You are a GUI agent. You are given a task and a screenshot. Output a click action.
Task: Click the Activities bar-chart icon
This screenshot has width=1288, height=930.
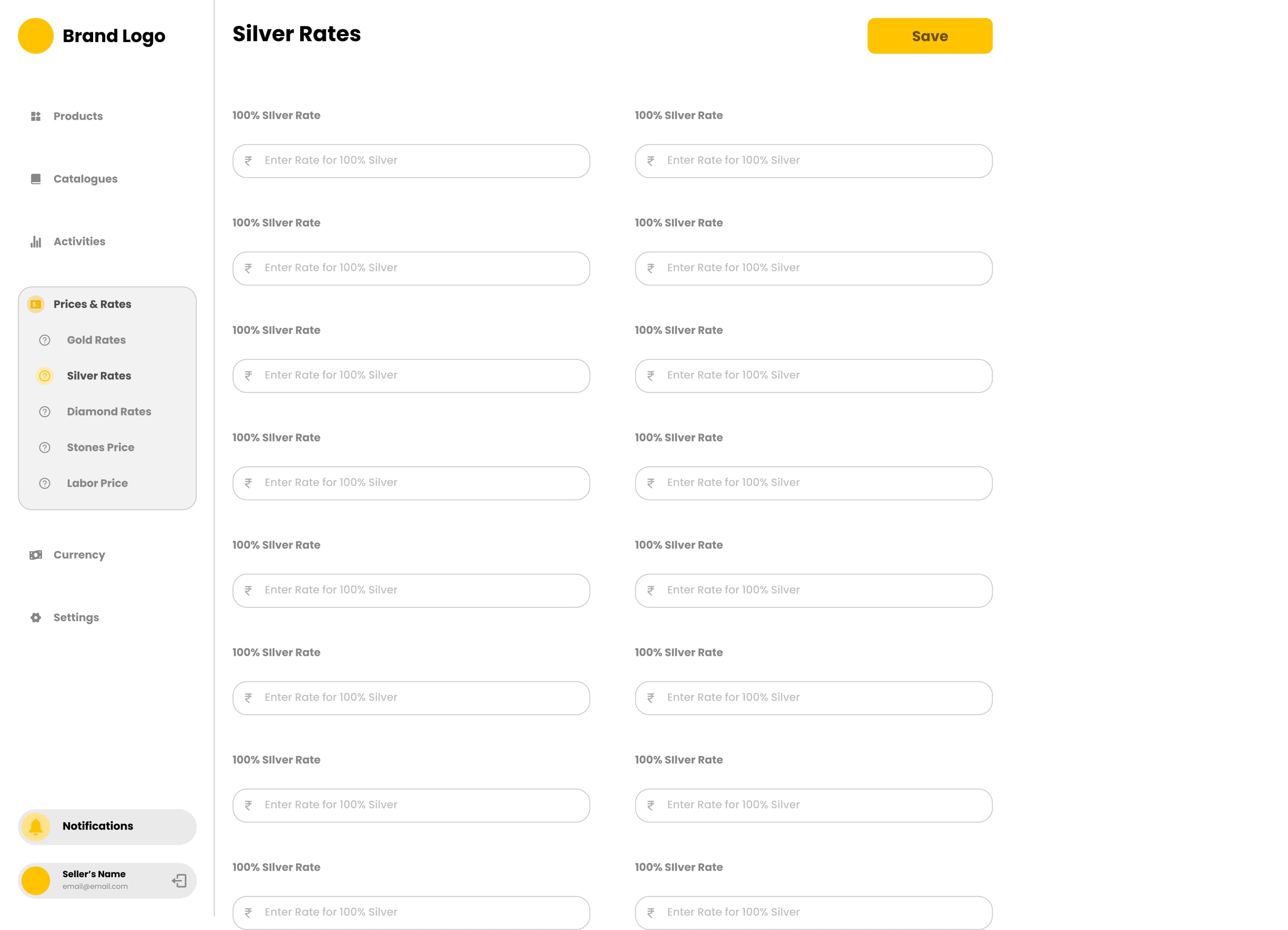[x=36, y=241]
